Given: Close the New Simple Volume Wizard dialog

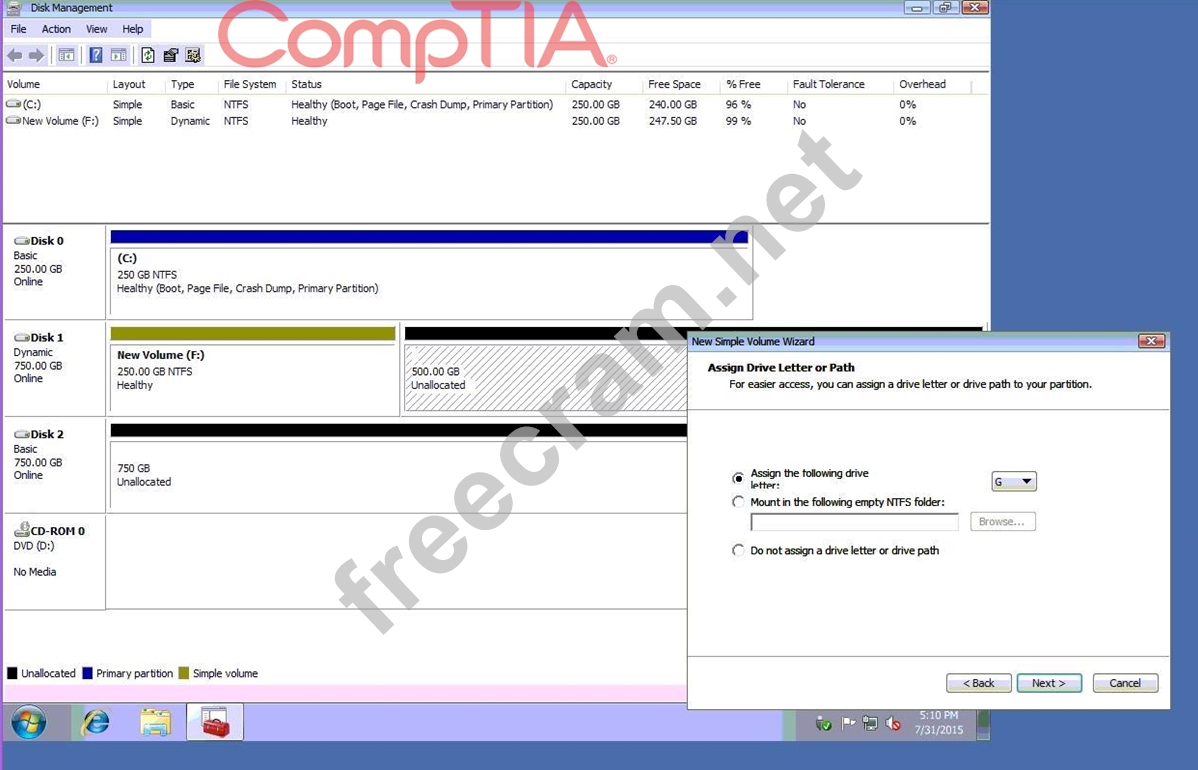Looking at the screenshot, I should [1151, 341].
